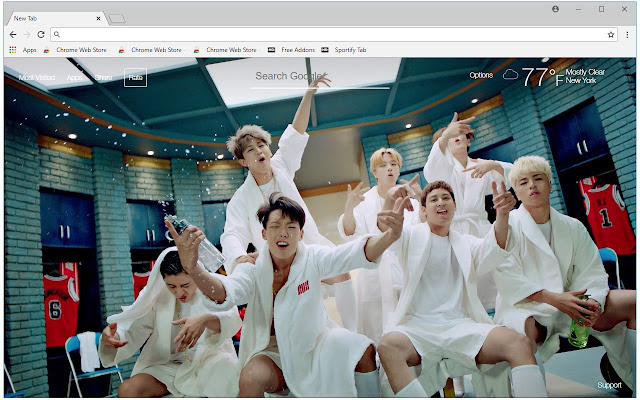Bookmark this page with the star icon
The height and width of the screenshot is (400, 640).
click(611, 35)
